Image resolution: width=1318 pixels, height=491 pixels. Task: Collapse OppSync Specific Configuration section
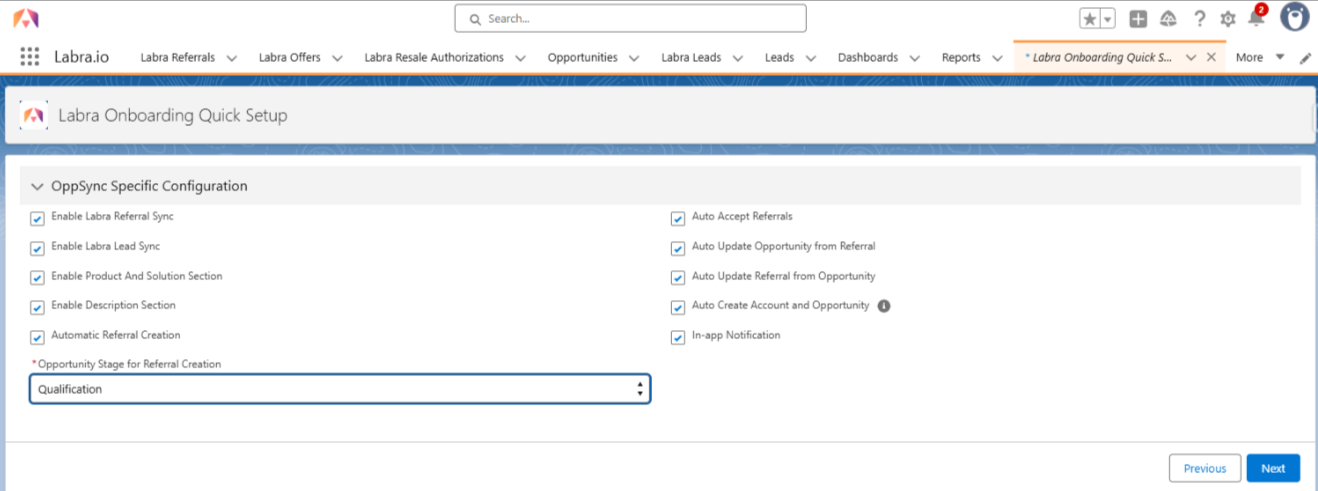pos(38,186)
